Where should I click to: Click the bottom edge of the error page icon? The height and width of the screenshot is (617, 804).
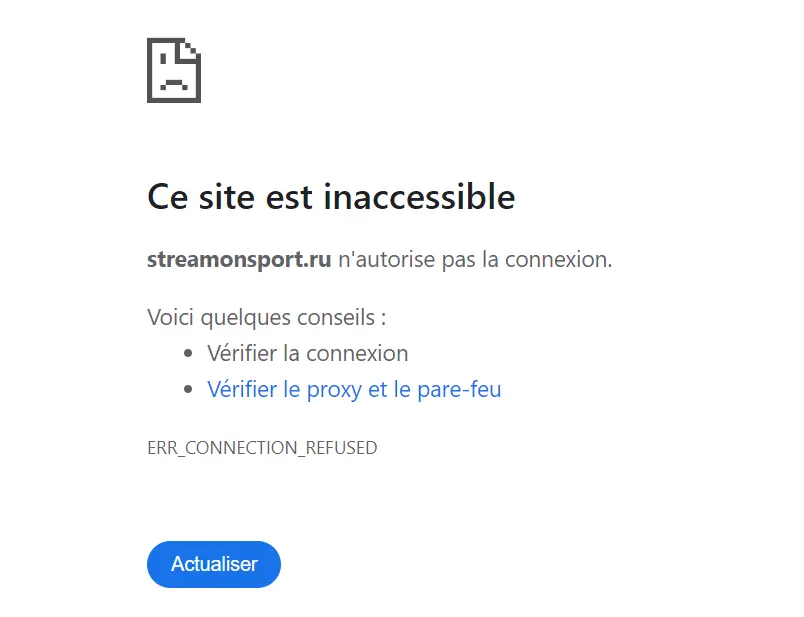[x=175, y=101]
